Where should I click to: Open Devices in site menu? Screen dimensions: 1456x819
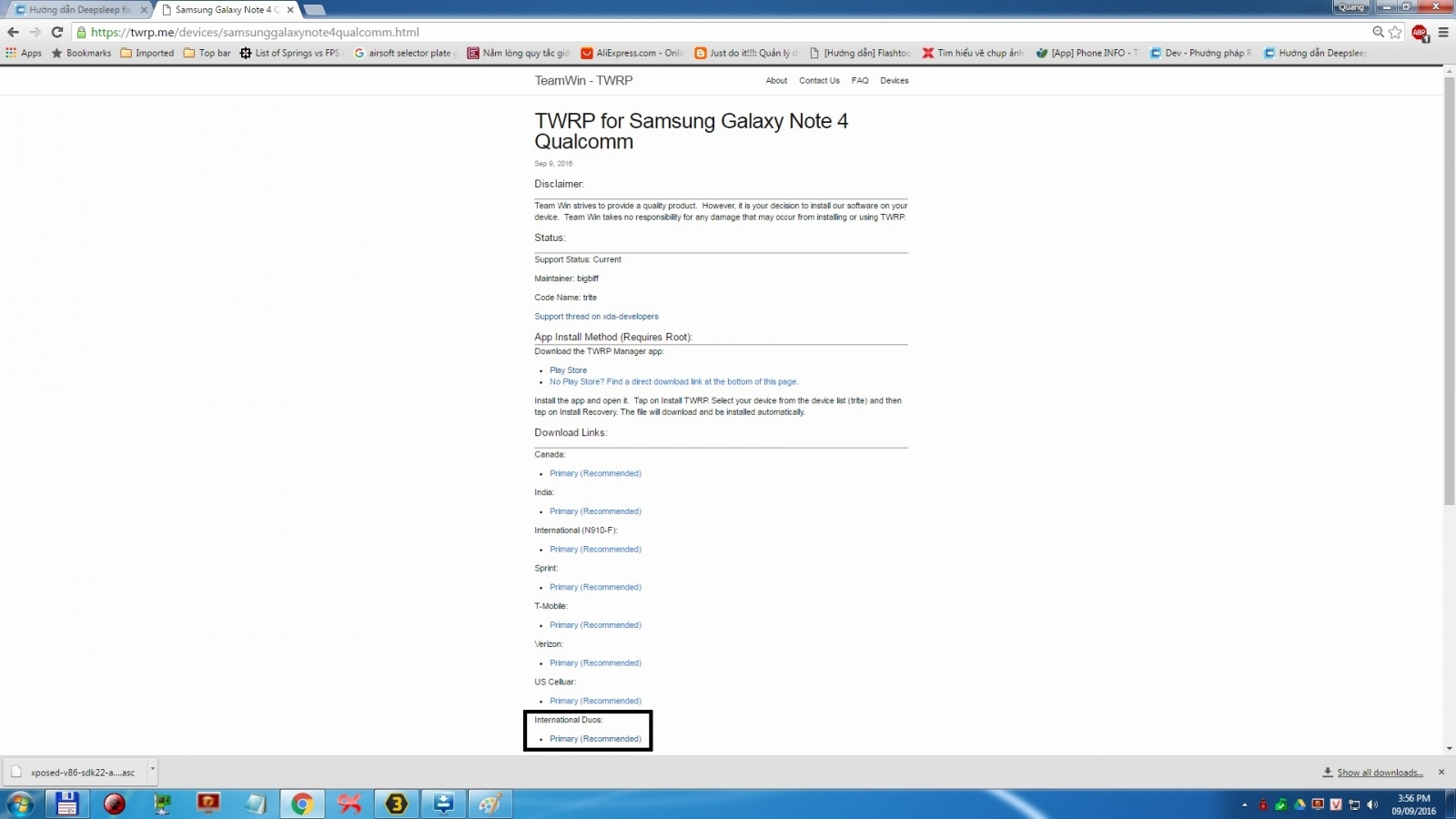[x=894, y=81]
